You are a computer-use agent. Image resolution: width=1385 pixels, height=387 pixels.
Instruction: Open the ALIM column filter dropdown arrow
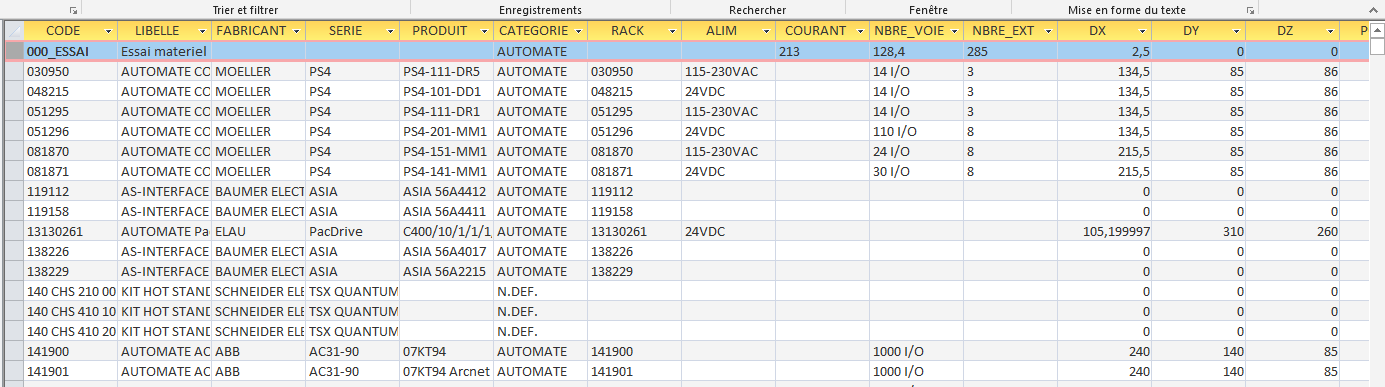pos(764,31)
